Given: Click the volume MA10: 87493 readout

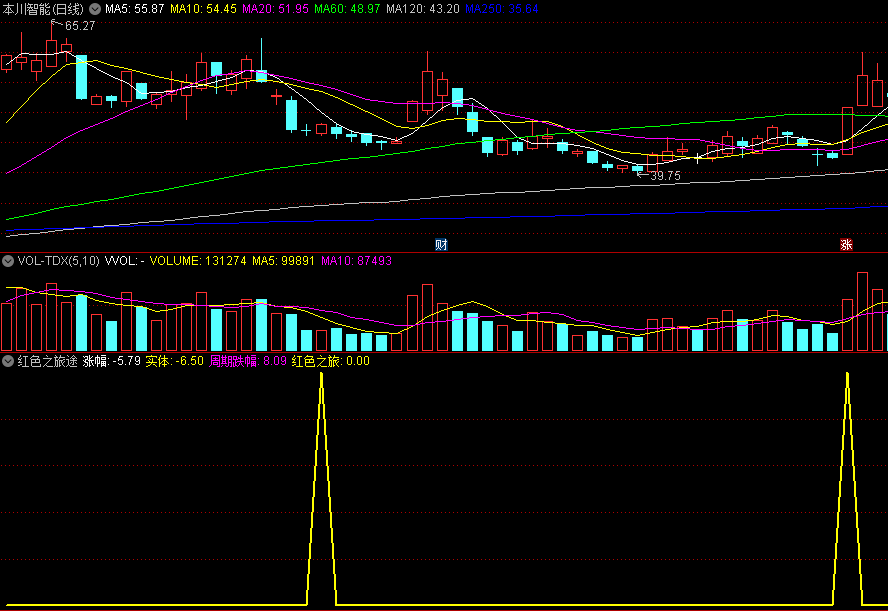Looking at the screenshot, I should [x=356, y=261].
